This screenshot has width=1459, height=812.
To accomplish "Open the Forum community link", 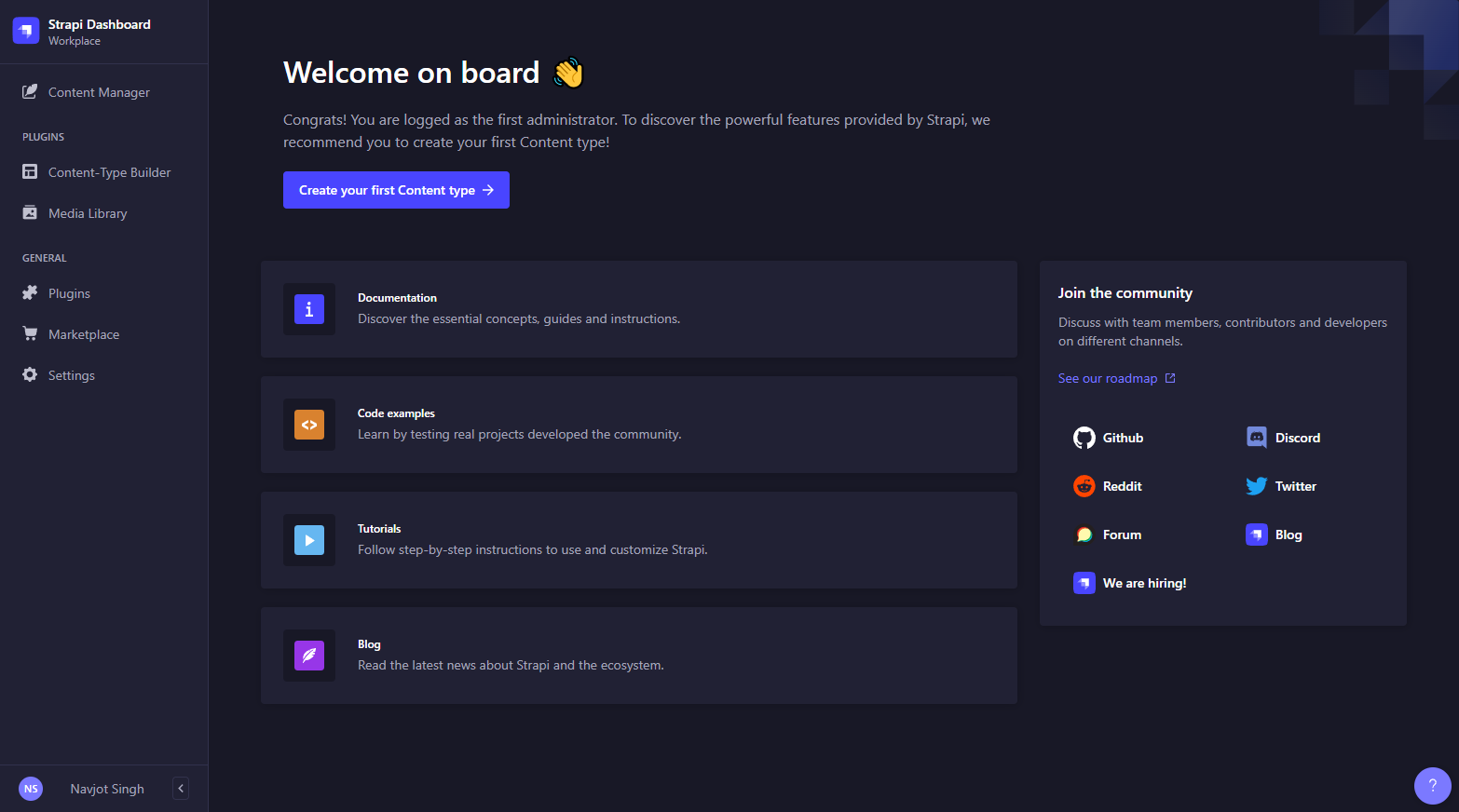I will 1108,535.
